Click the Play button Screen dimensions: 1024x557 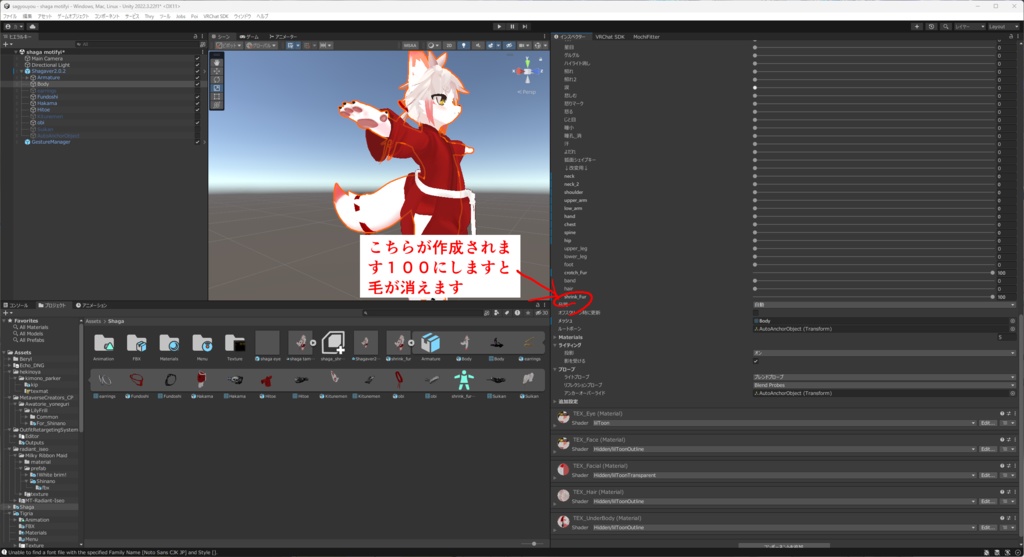point(499,27)
